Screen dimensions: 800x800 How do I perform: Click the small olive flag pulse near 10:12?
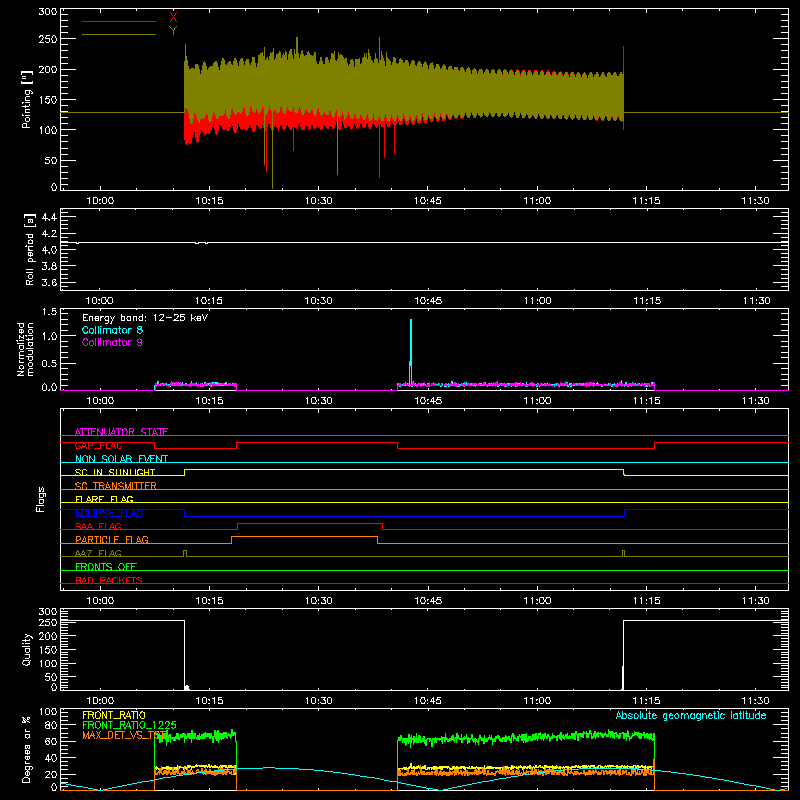click(x=185, y=553)
